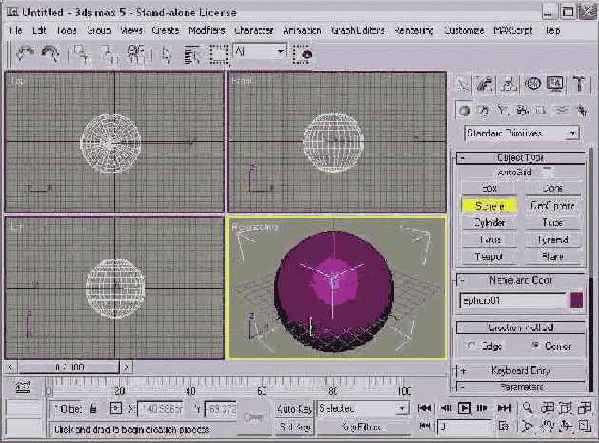Select the Select and Link tool

point(81,54)
